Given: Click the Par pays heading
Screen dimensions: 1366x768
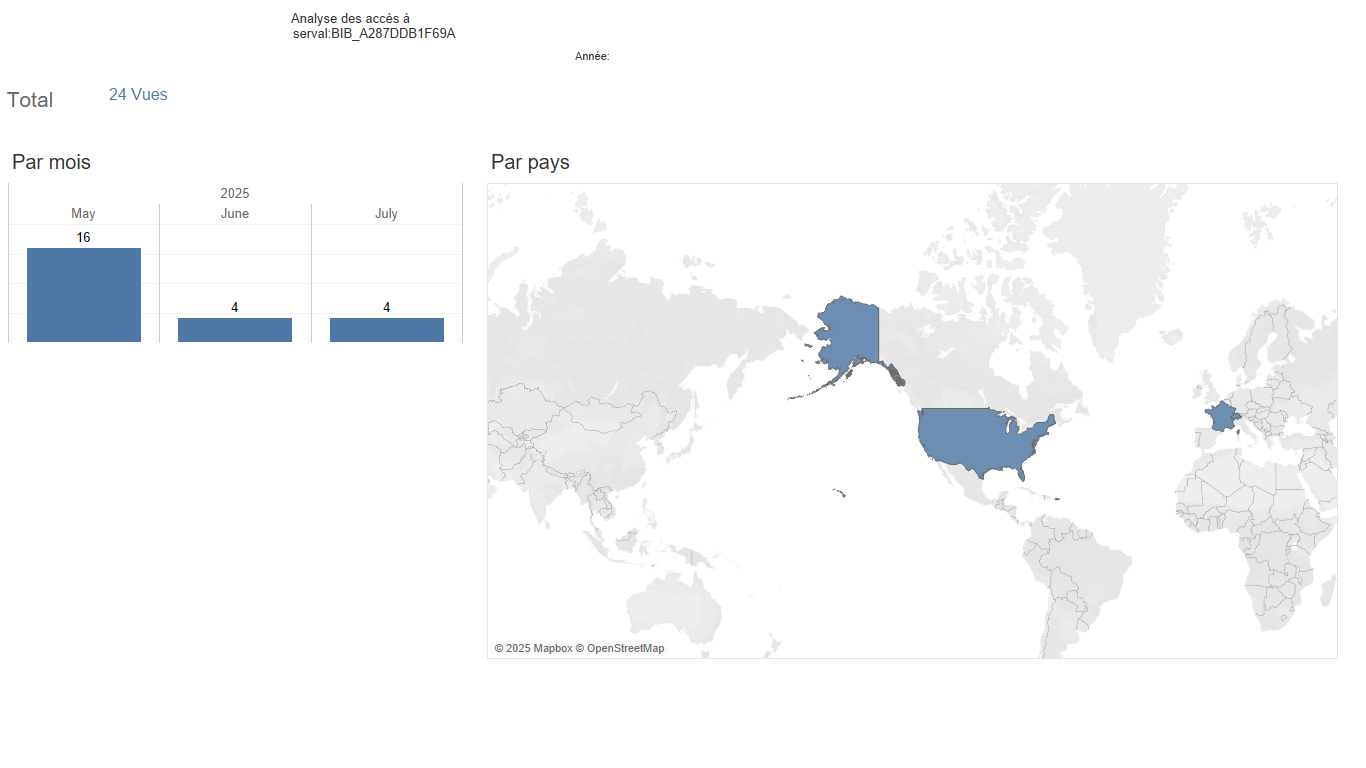Looking at the screenshot, I should point(530,162).
